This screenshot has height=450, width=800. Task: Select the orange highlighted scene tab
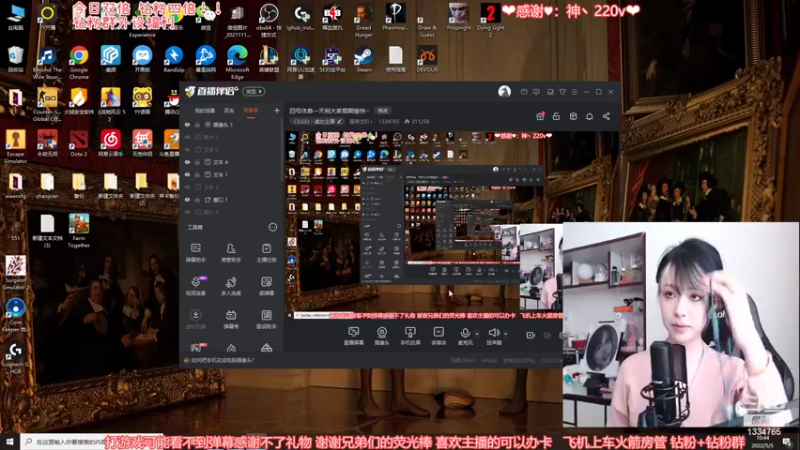[251, 110]
